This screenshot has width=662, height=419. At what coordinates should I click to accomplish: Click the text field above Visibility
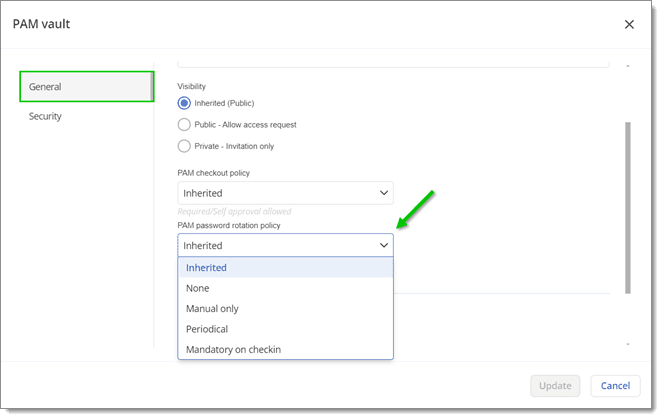point(393,60)
